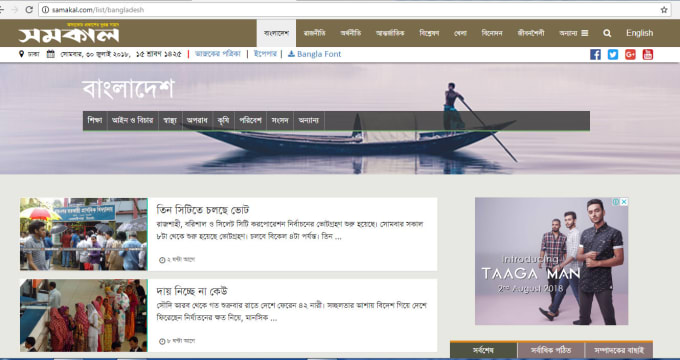Select the আইন ও বিচার sub-category
This screenshot has width=680, height=360.
[133, 121]
